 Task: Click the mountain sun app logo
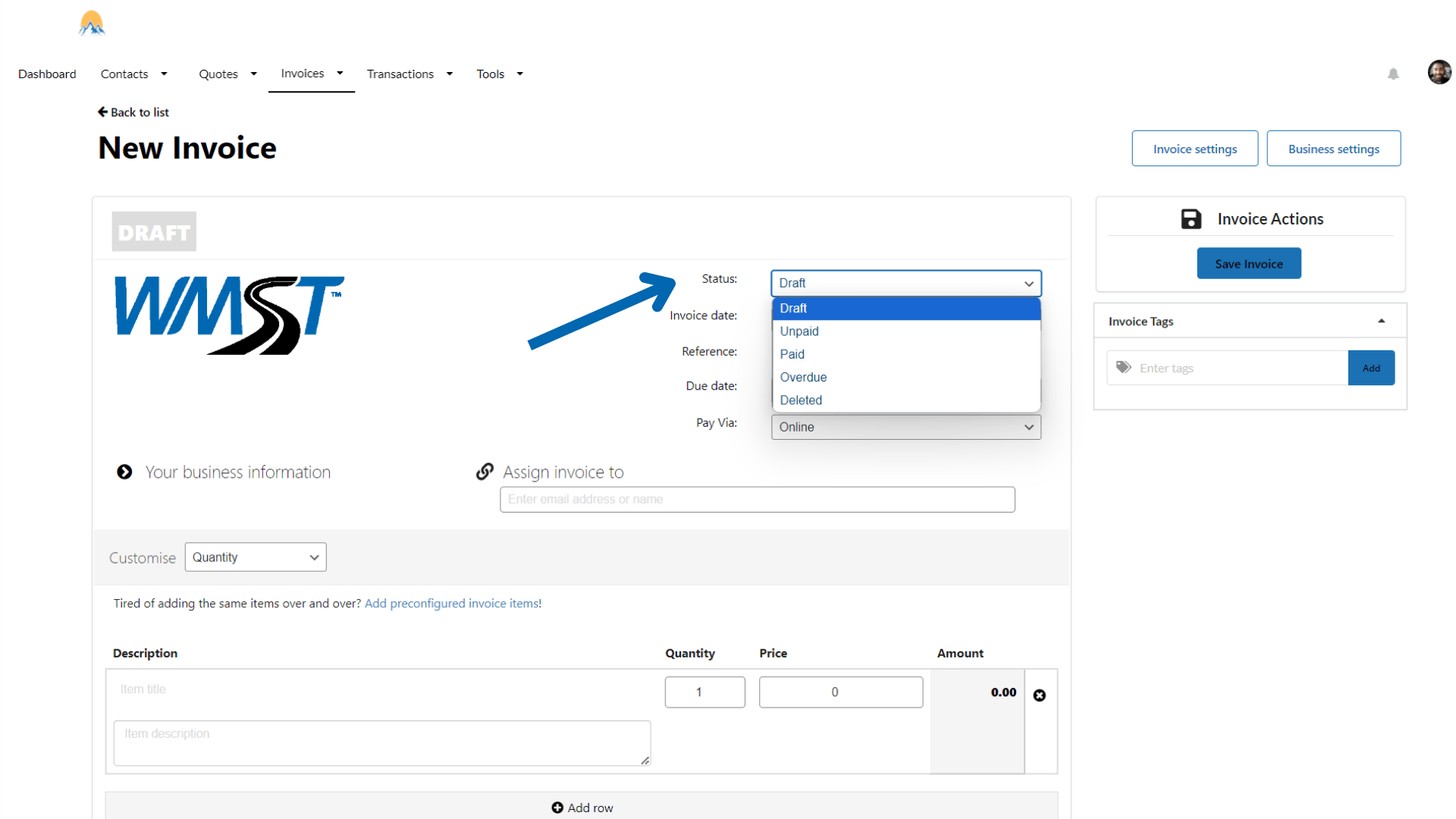(92, 24)
